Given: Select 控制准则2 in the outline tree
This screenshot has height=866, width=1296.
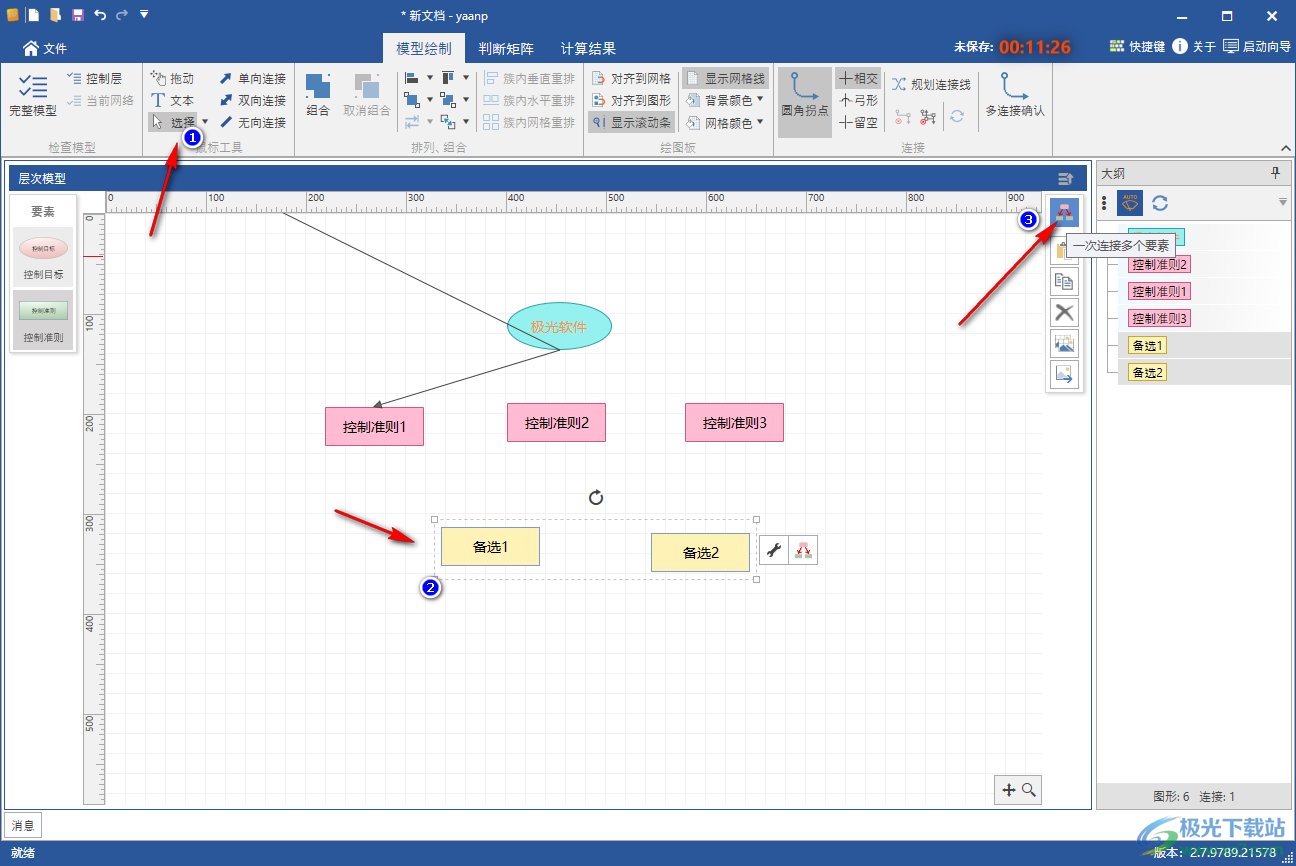Looking at the screenshot, I should point(1159,265).
